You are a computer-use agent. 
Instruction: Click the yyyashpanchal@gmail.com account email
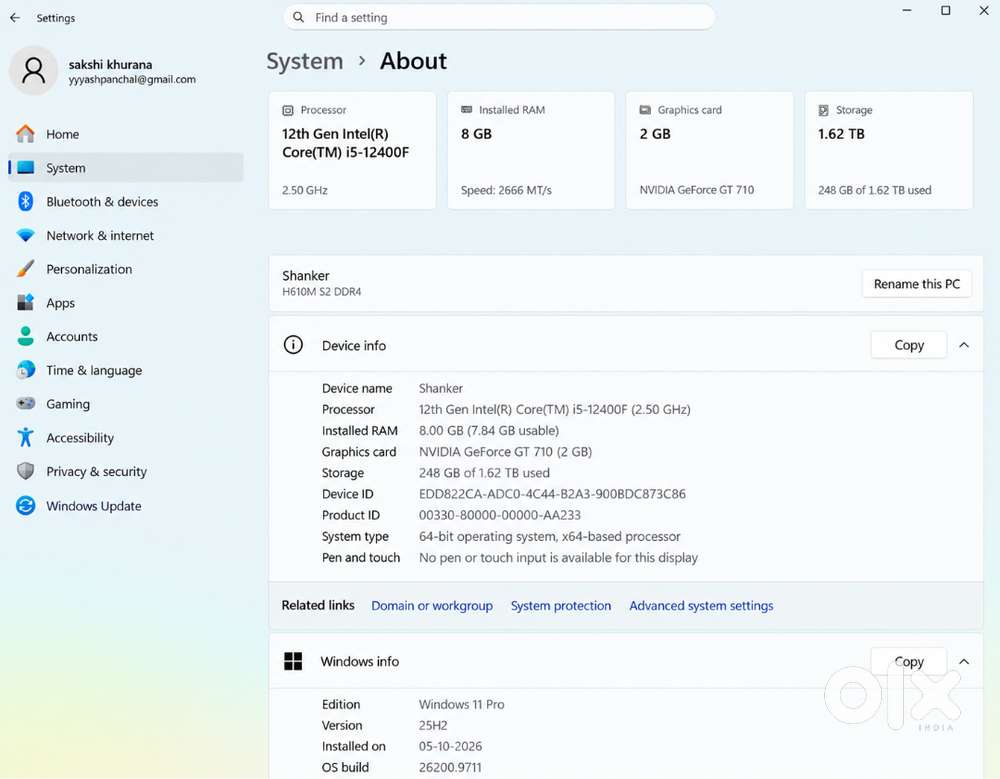pyautogui.click(x=132, y=80)
